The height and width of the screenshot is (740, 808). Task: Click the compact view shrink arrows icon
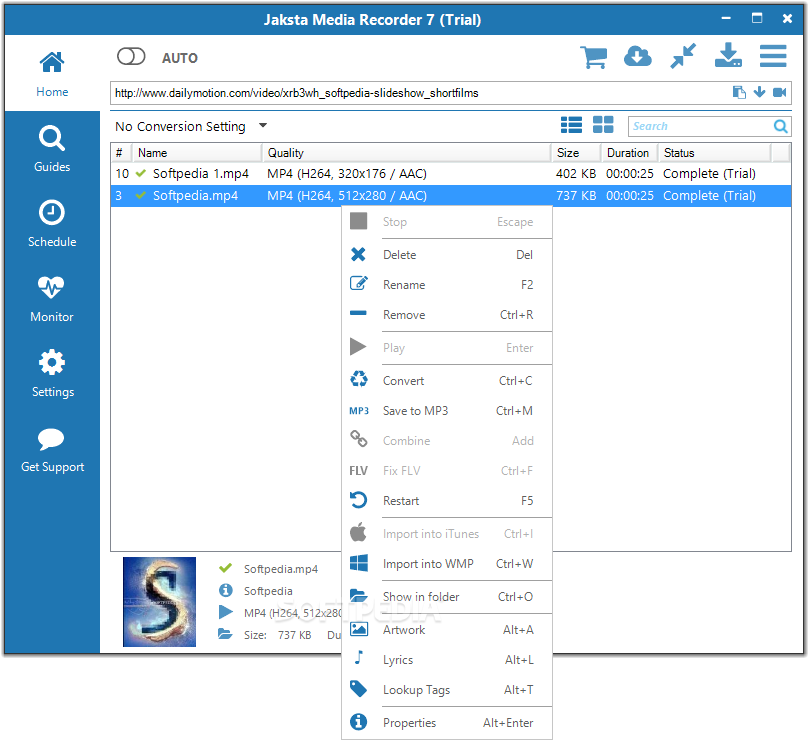(683, 56)
